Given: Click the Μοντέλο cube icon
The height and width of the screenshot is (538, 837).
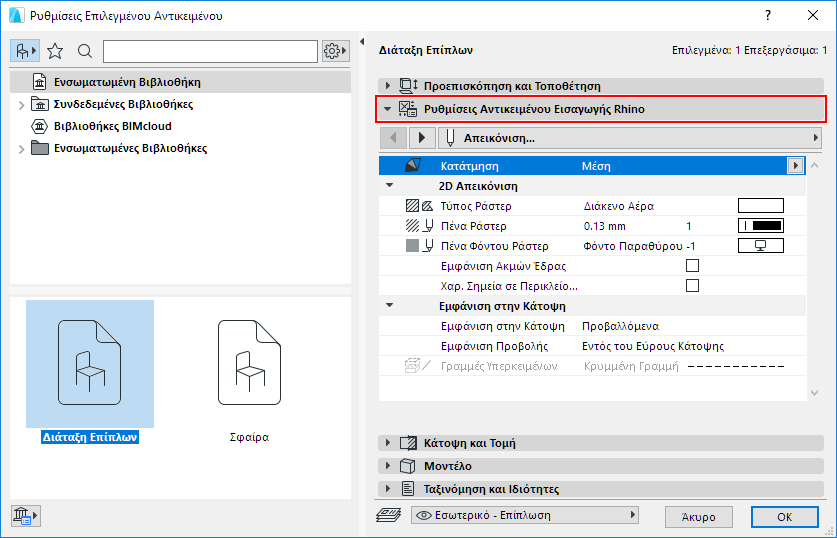Looking at the screenshot, I should tap(408, 466).
